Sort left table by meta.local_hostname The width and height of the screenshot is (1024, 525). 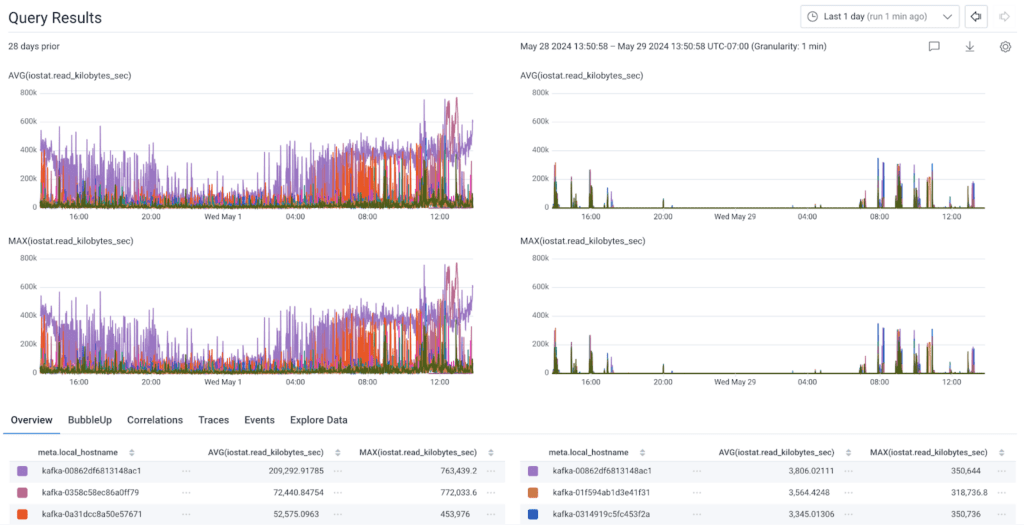click(x=132, y=453)
